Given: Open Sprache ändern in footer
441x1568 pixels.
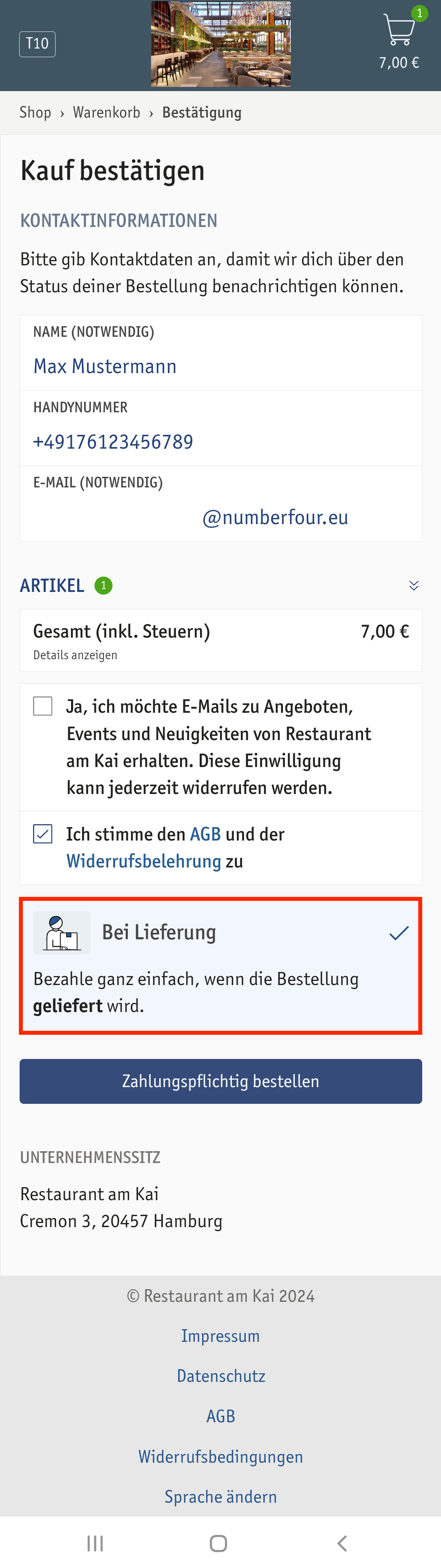Looking at the screenshot, I should click(x=220, y=1496).
